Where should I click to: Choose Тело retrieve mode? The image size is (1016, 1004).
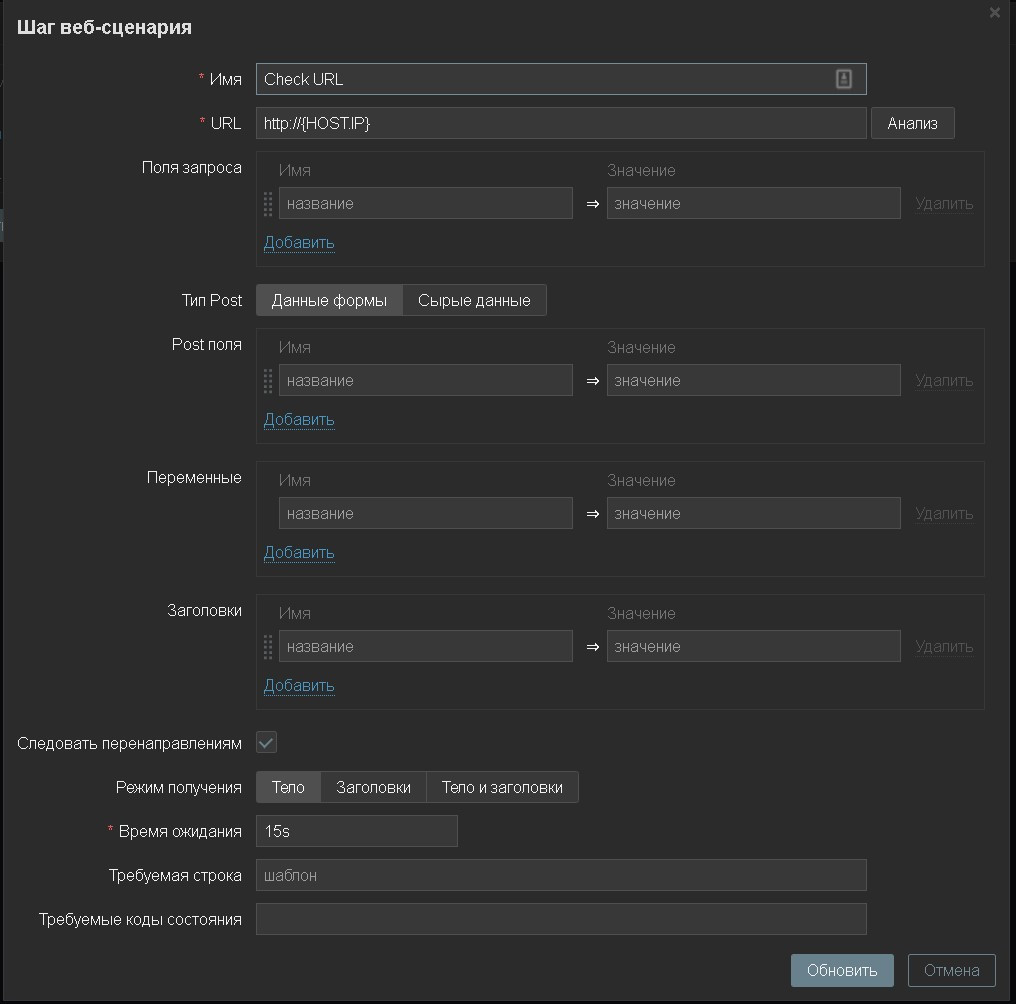(288, 787)
